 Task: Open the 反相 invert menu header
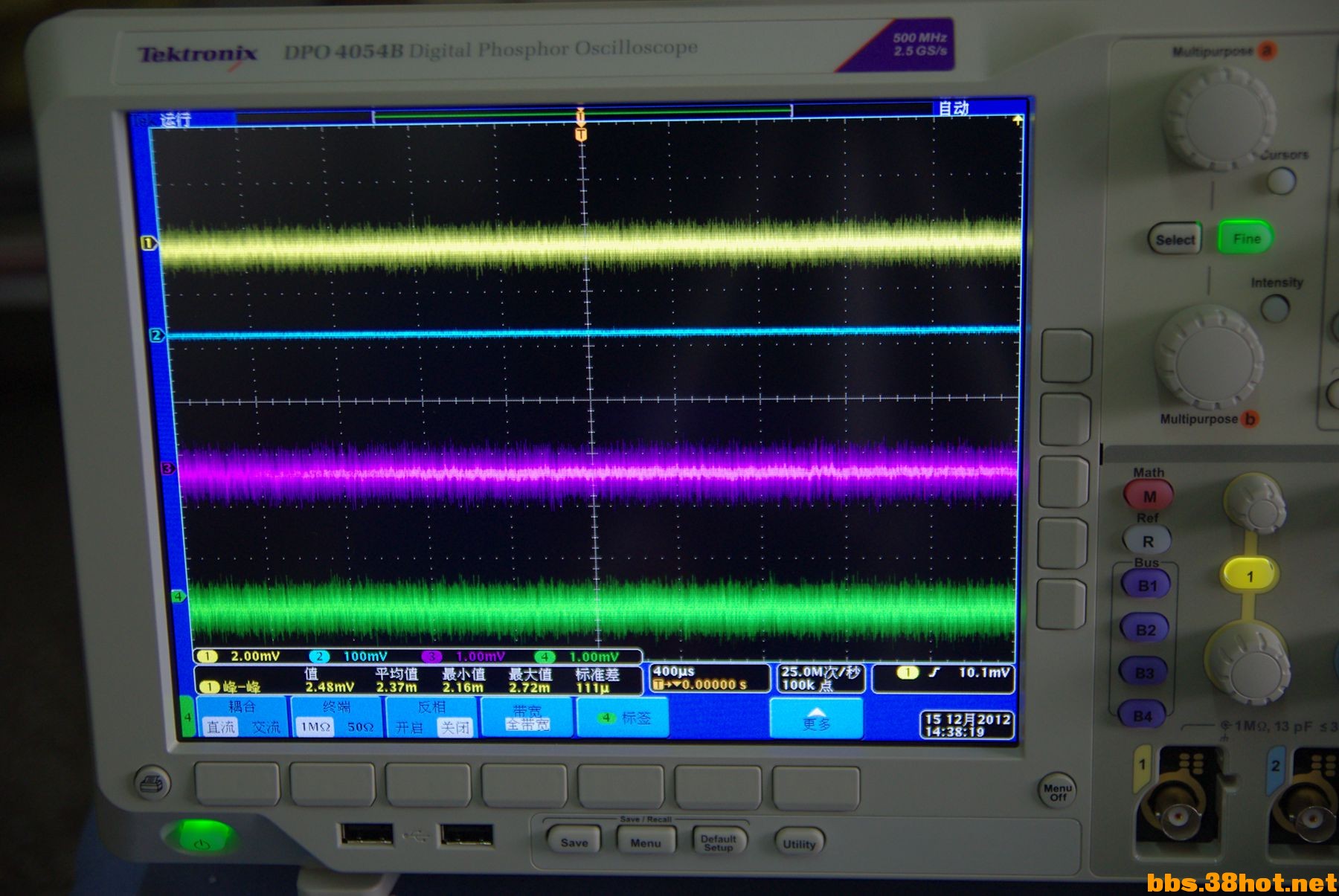[x=431, y=706]
